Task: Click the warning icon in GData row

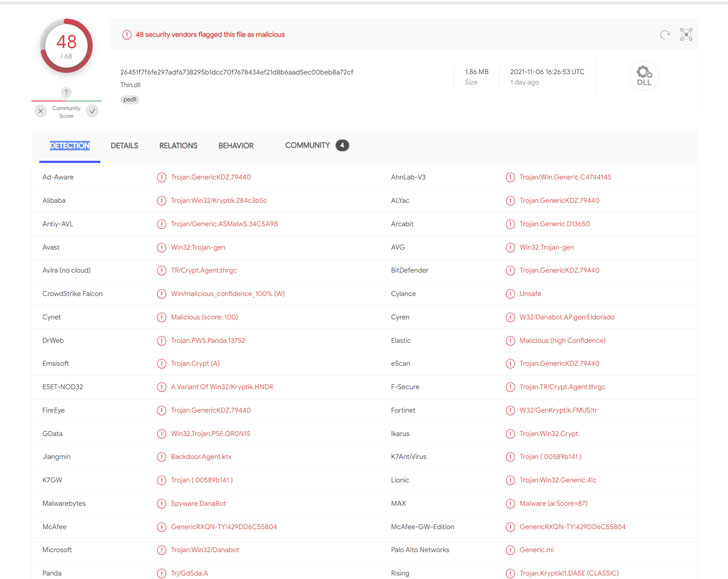Action: tap(162, 434)
